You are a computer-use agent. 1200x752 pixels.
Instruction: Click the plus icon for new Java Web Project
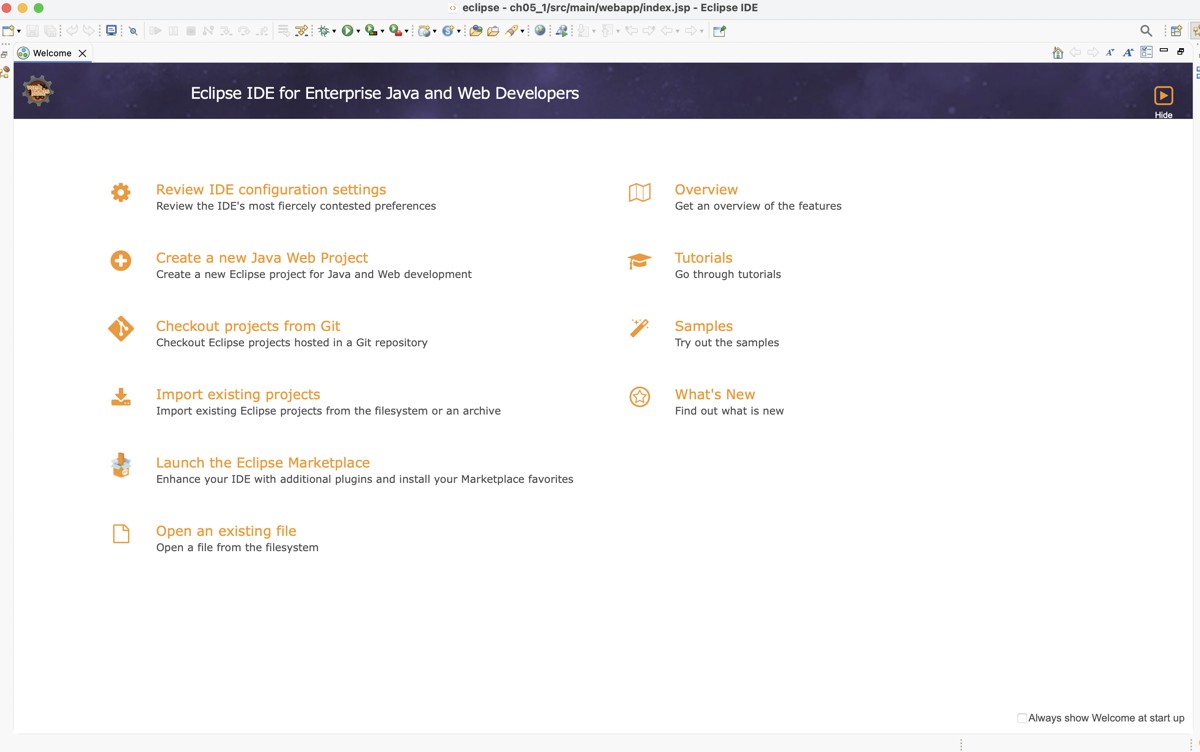tap(120, 261)
